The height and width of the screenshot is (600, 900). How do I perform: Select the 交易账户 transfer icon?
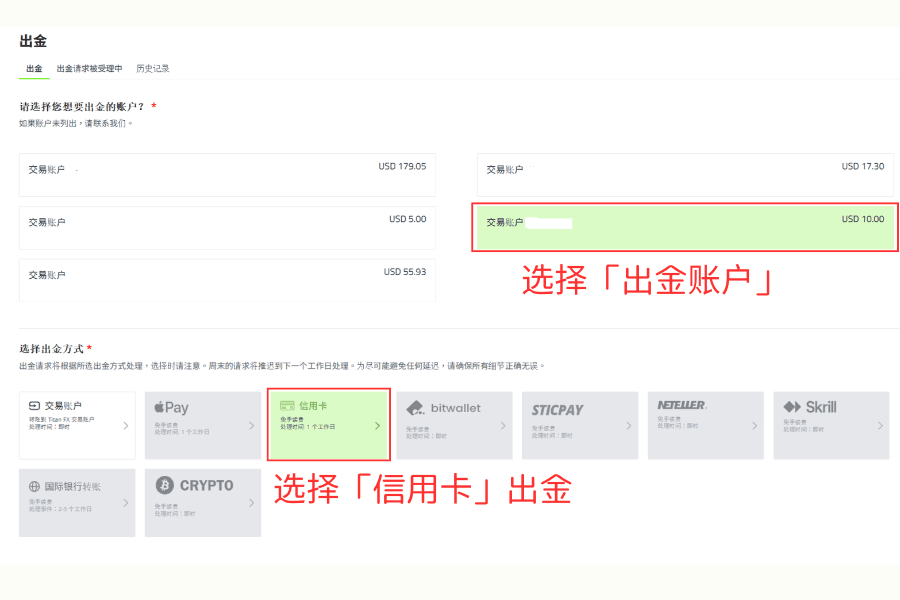pyautogui.click(x=32, y=403)
